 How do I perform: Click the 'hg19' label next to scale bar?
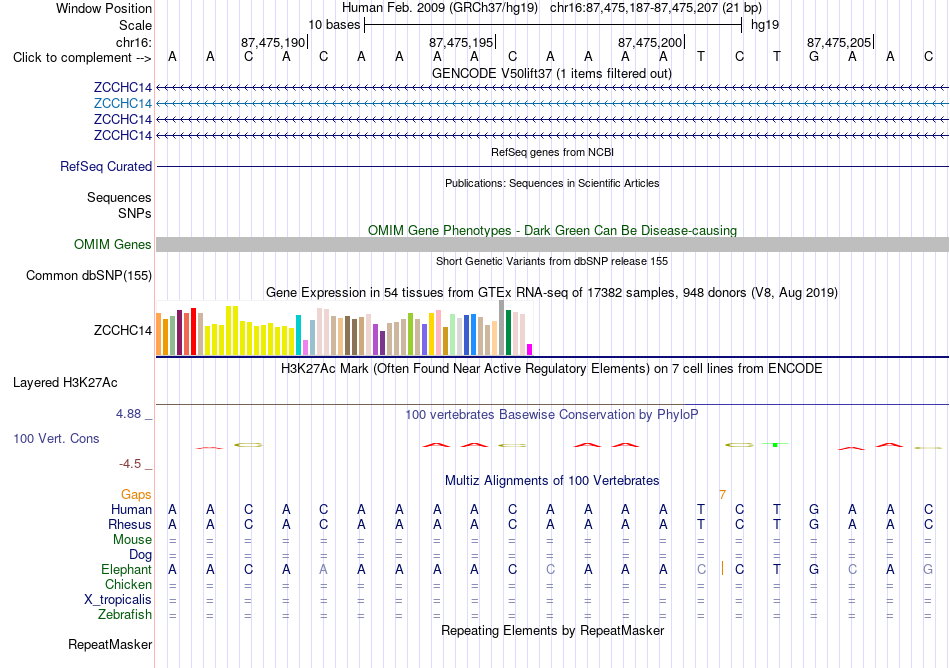[x=765, y=25]
